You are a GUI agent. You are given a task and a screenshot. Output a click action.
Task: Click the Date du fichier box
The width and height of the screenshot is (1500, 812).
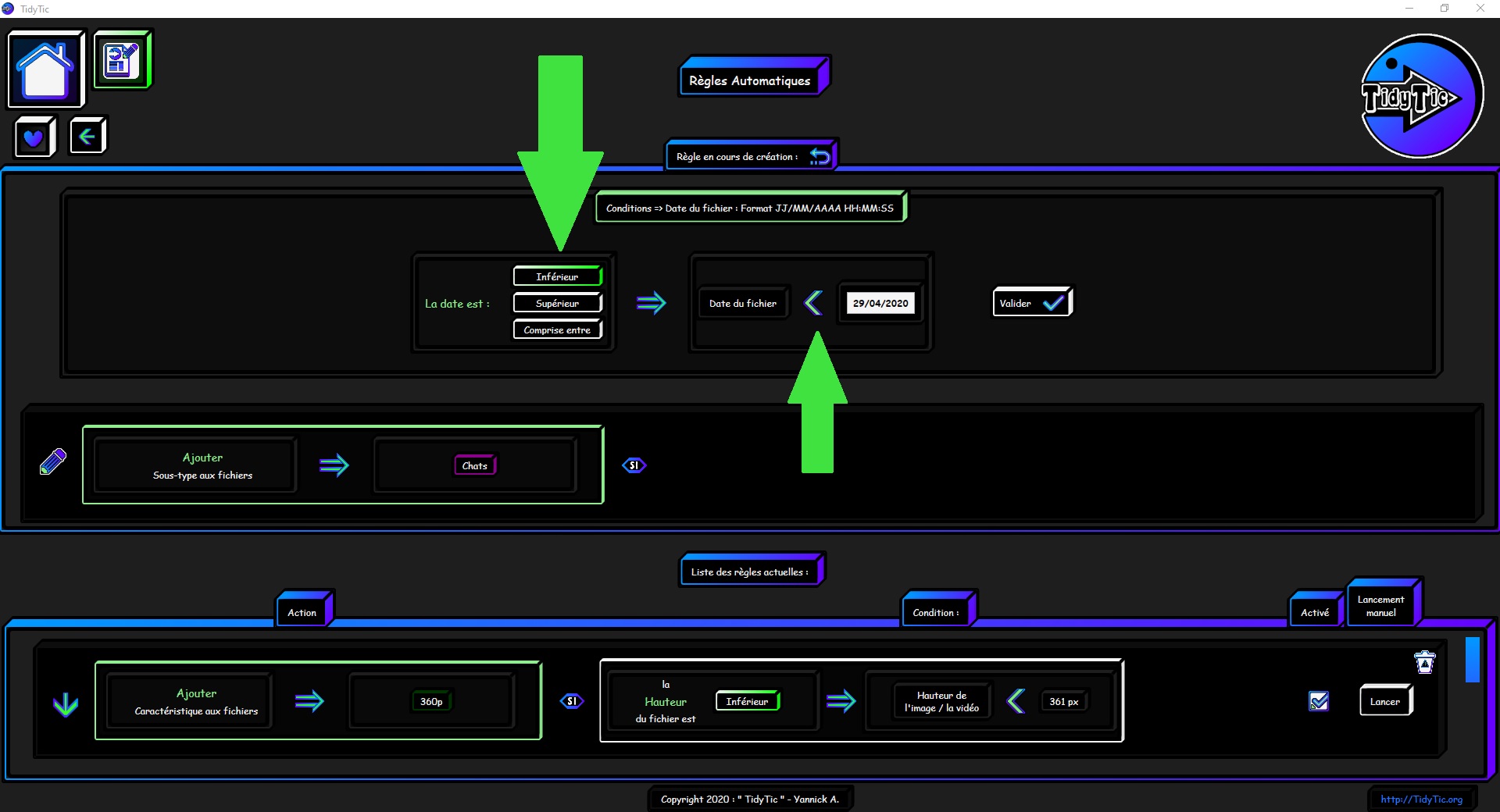pos(743,303)
